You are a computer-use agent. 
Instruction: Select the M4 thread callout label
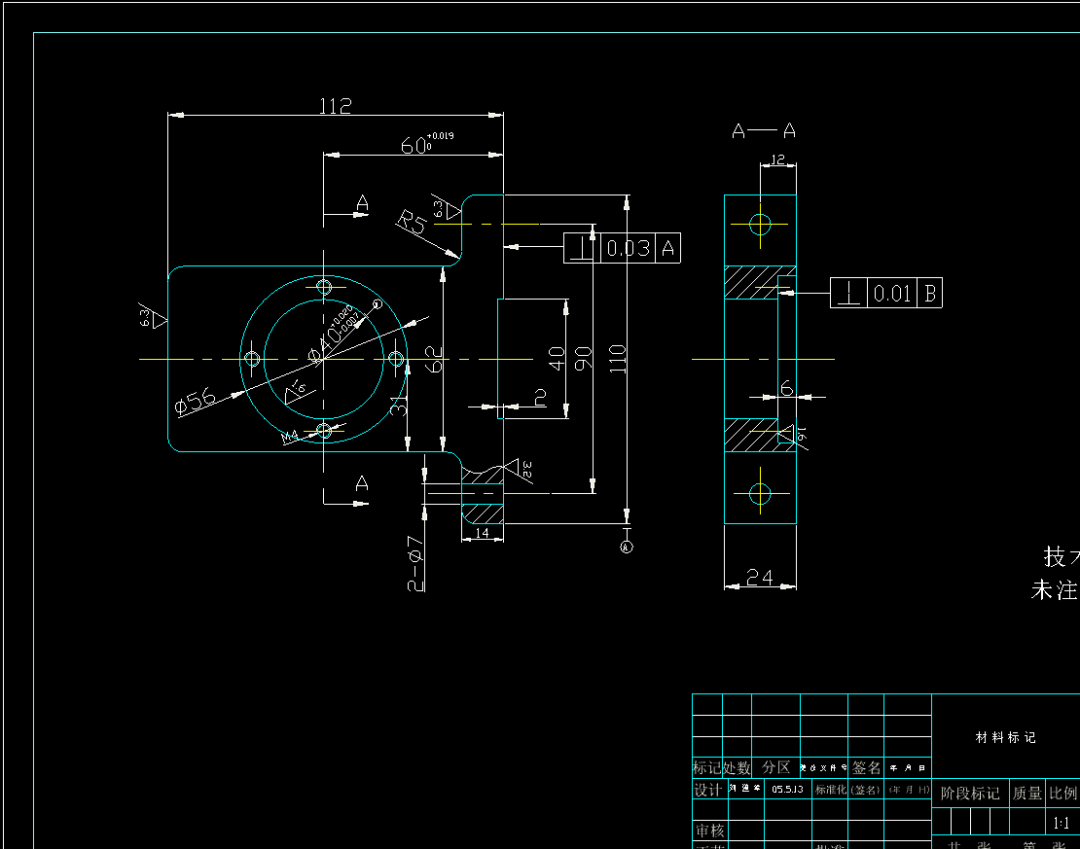290,437
